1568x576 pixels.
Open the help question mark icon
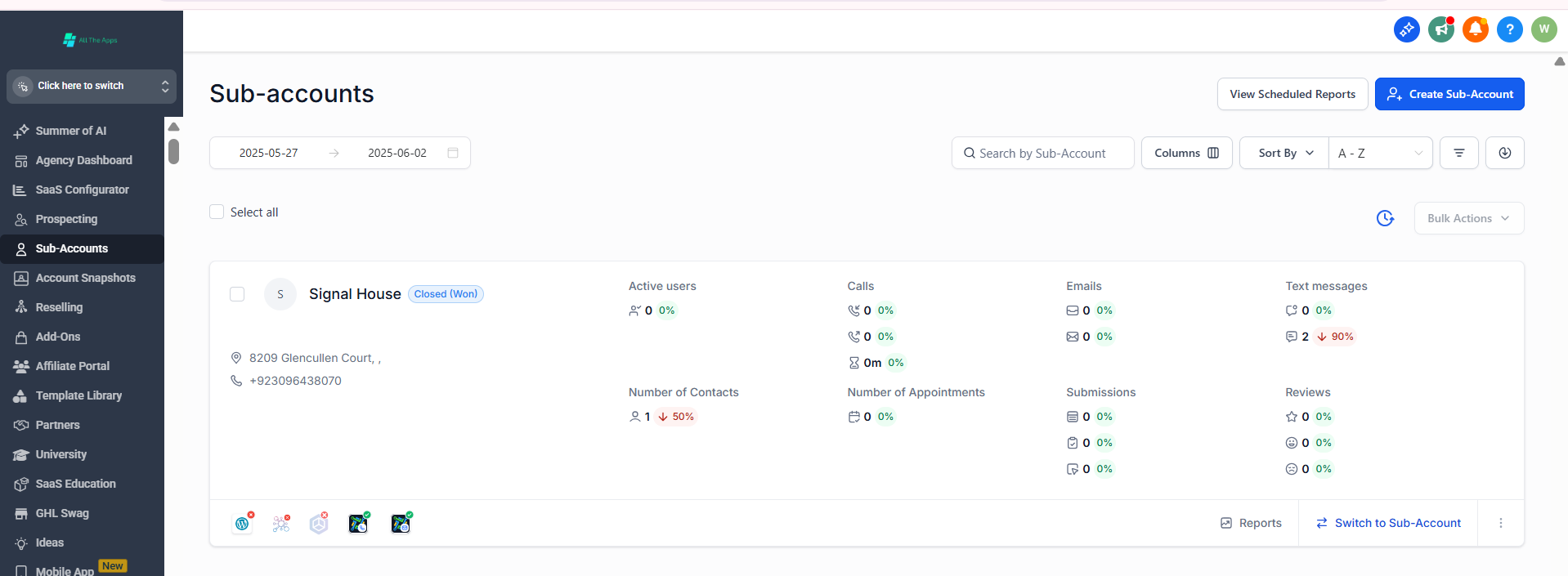point(1509,29)
